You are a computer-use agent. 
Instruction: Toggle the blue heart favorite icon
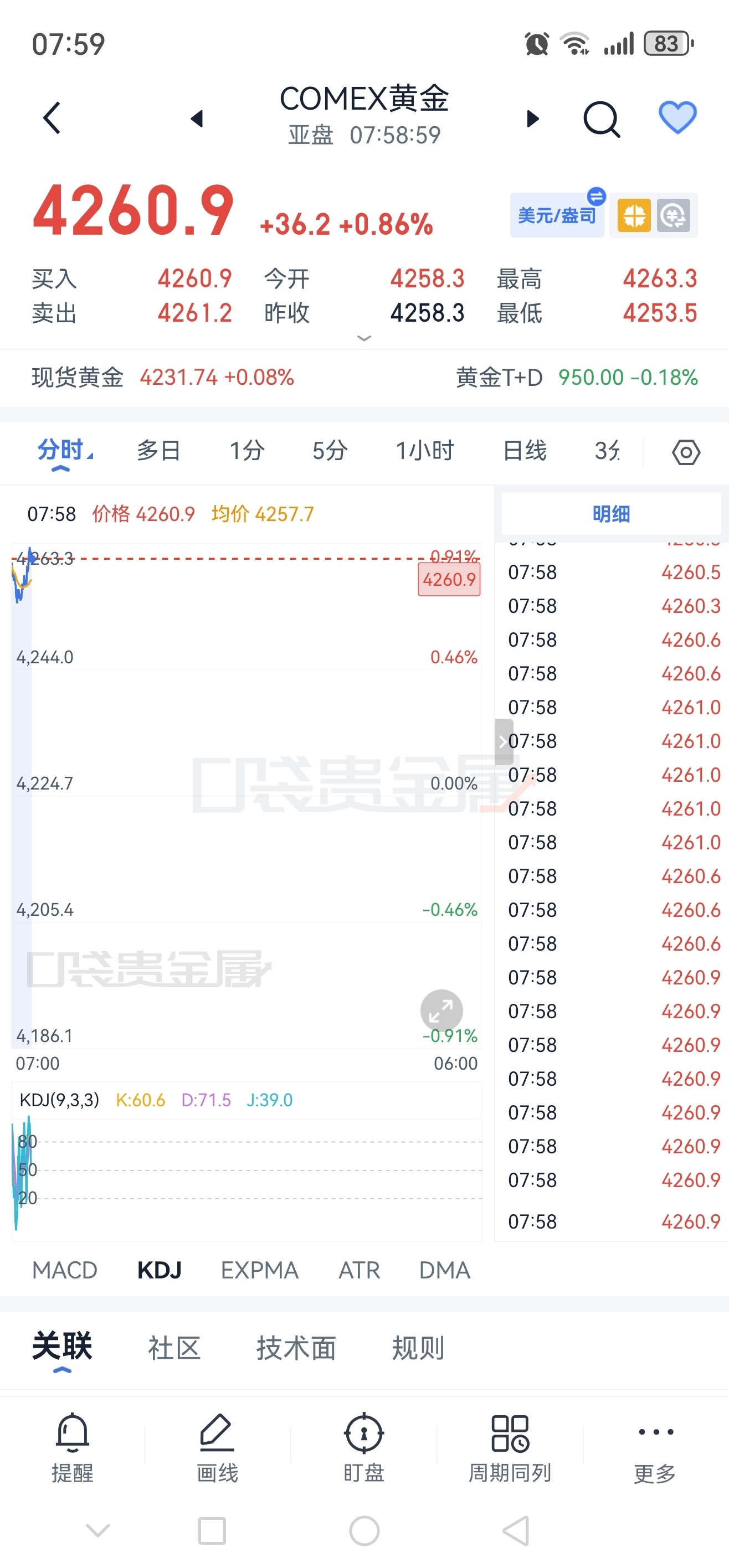677,117
